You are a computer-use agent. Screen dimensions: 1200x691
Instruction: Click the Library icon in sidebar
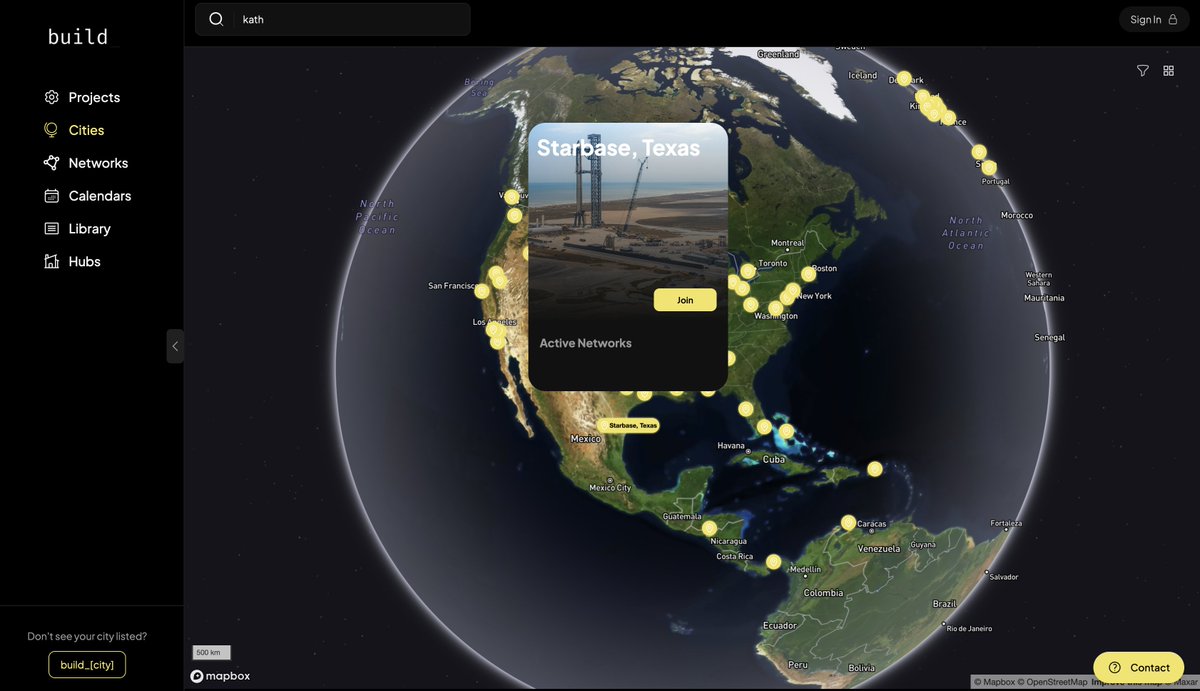(x=52, y=229)
